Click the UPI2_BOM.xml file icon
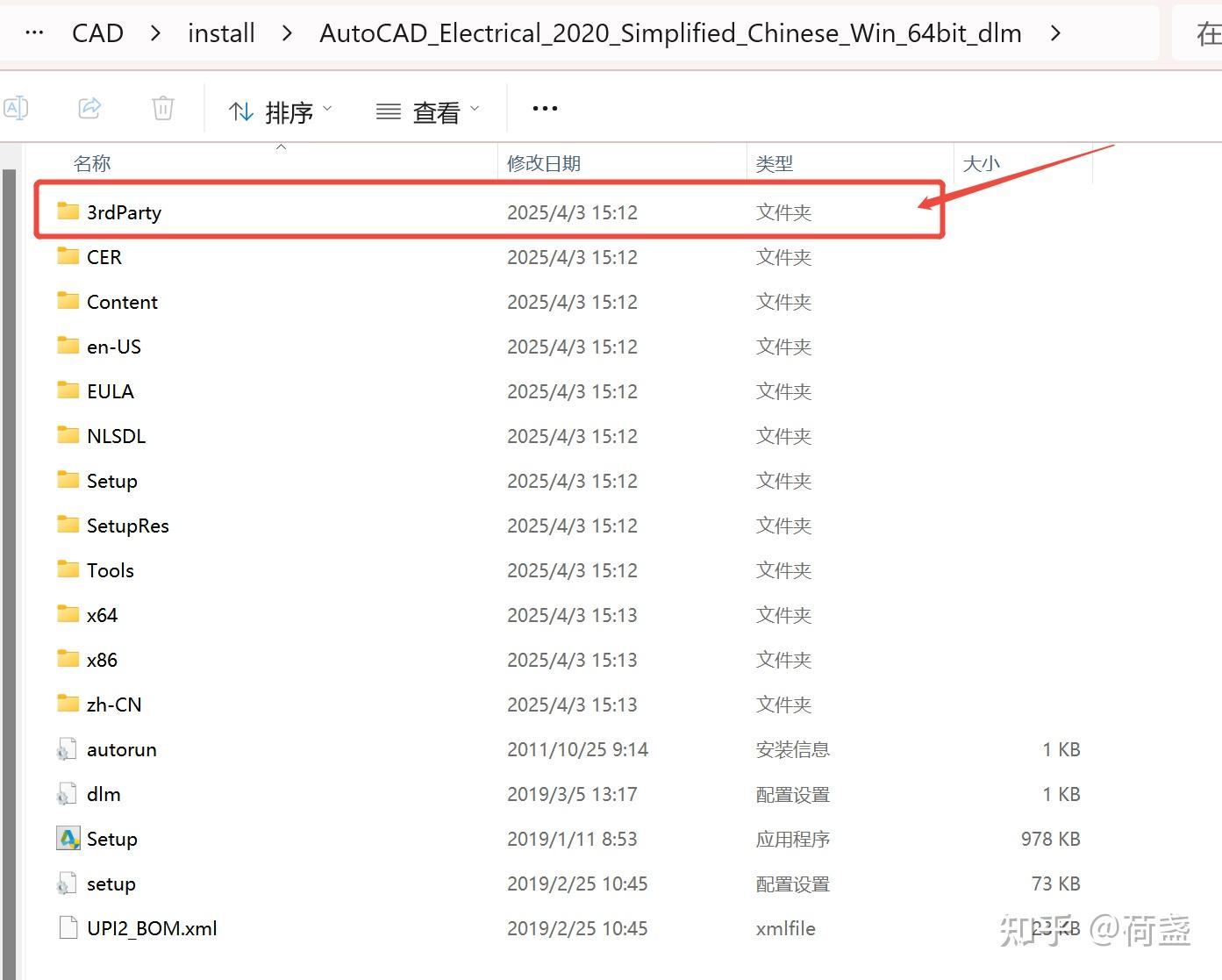The image size is (1222, 980). pos(68,928)
